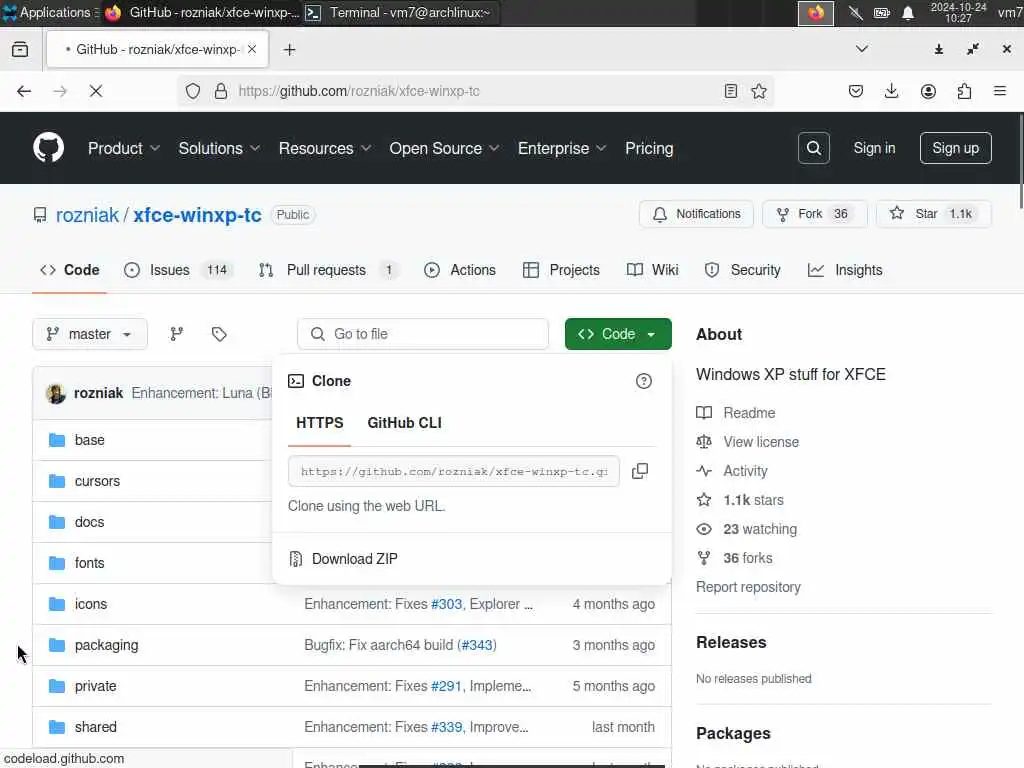
Task: Switch to Pull requests tab
Action: pyautogui.click(x=328, y=270)
